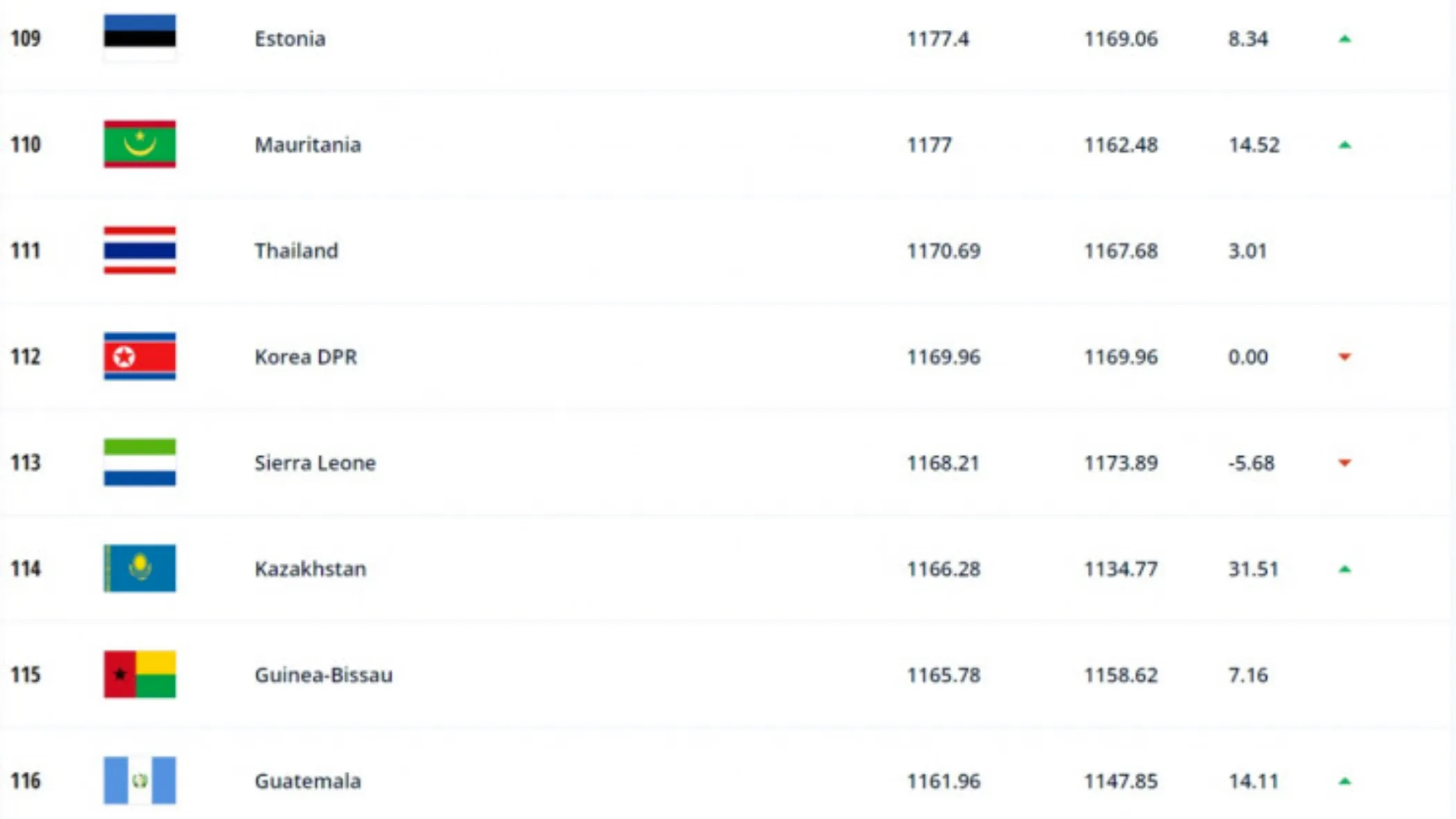Open the Estonia team link
This screenshot has width=1456, height=819.
[290, 39]
